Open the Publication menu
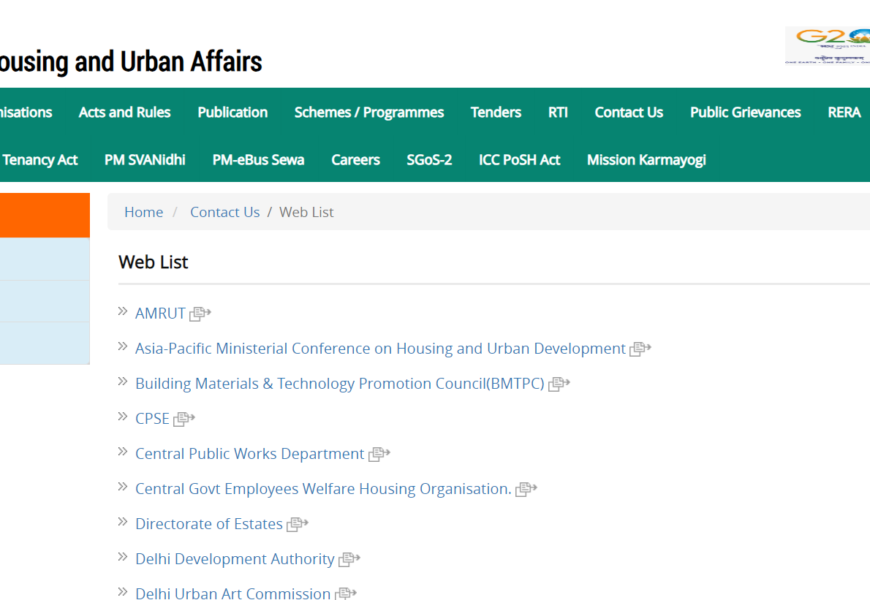 pos(232,112)
